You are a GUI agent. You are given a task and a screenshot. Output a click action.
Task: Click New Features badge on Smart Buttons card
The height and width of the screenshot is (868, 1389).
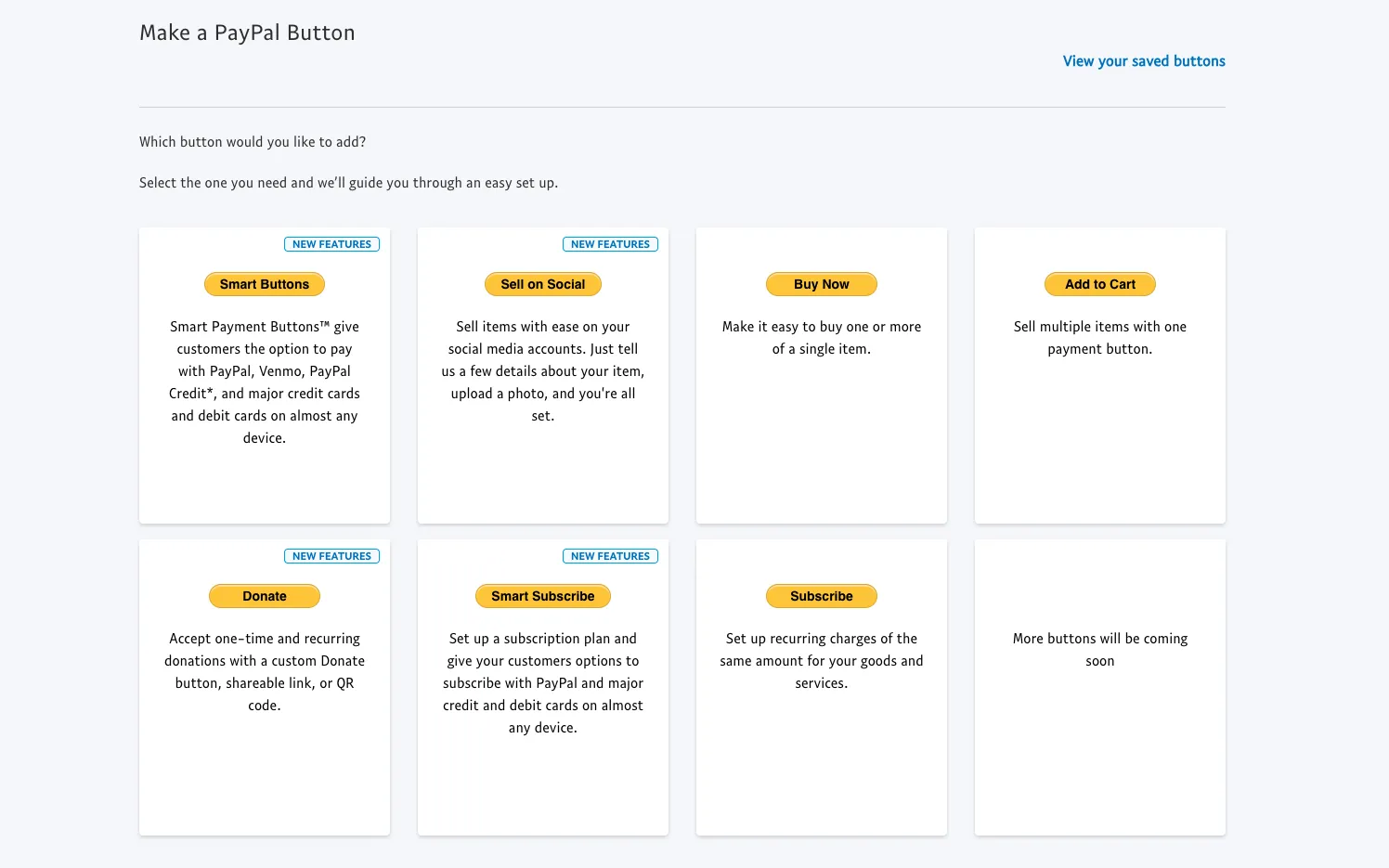(331, 244)
